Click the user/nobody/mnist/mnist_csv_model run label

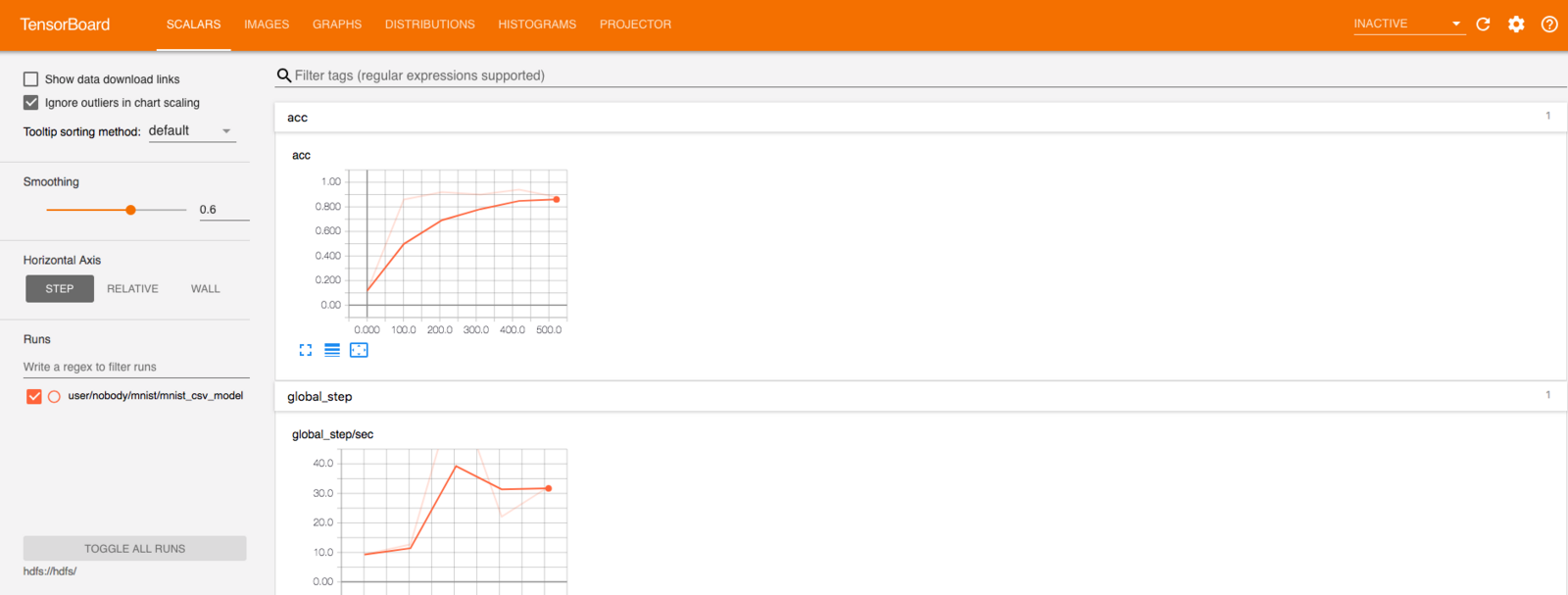156,396
